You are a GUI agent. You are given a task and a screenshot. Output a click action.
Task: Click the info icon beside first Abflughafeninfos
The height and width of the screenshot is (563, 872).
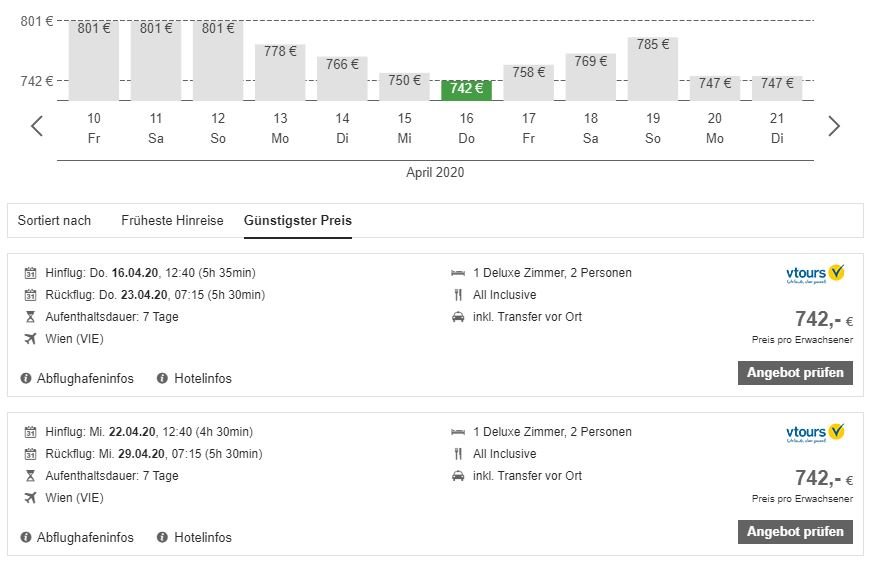(x=26, y=379)
